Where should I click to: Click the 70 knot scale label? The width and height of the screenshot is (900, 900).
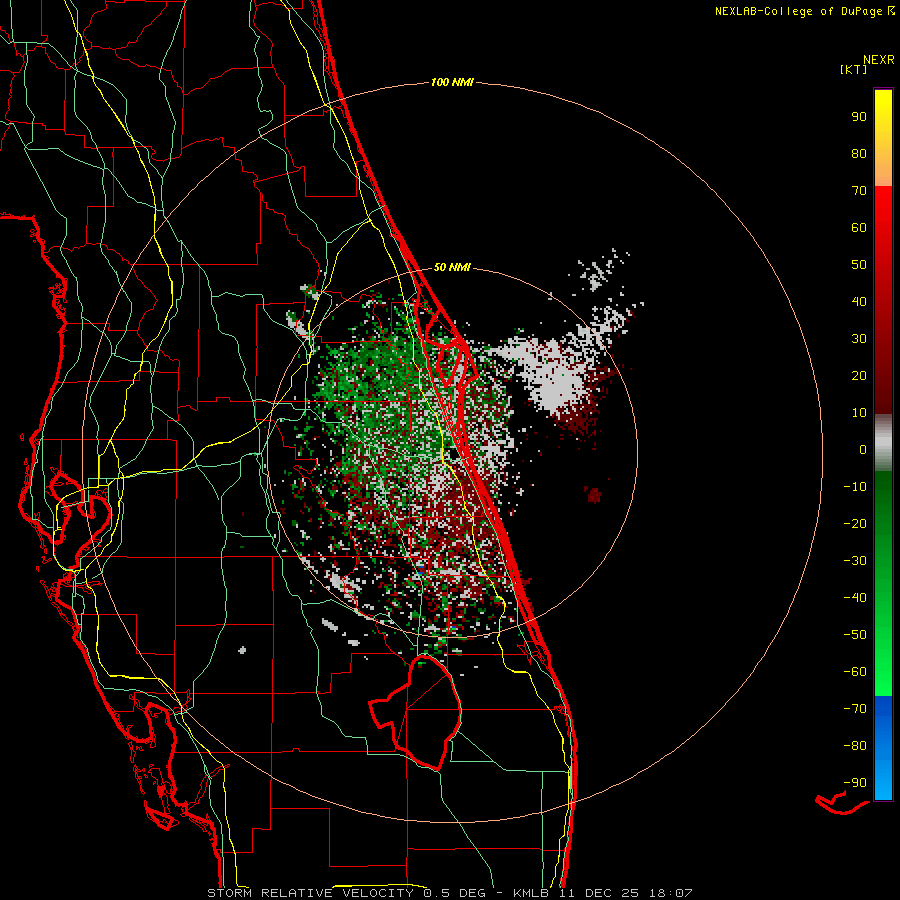click(859, 190)
